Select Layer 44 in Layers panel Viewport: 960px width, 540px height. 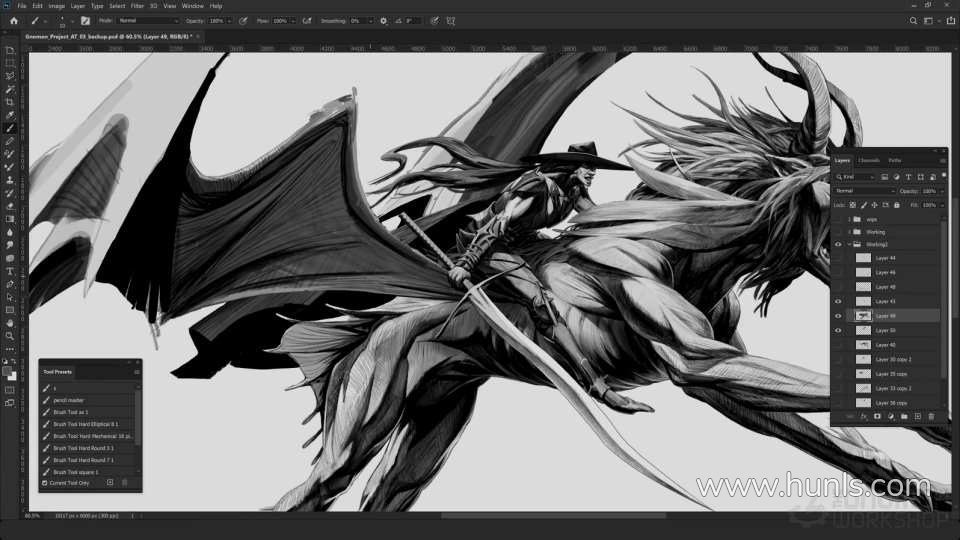tap(886, 258)
